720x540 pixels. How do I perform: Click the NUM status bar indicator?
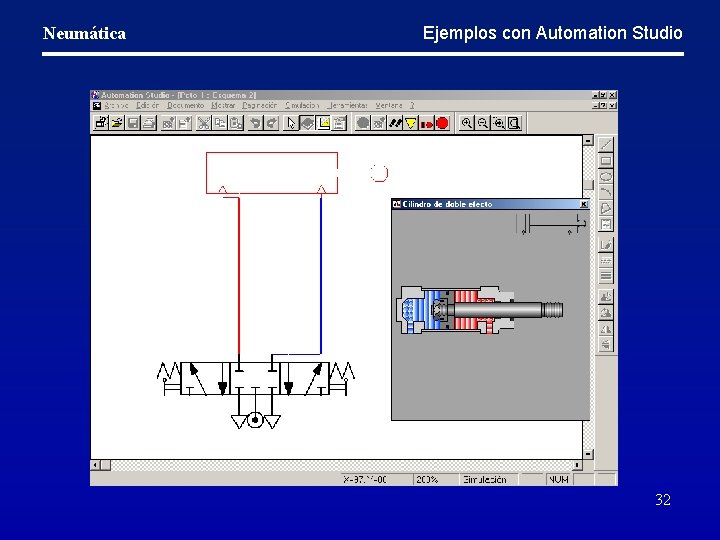[x=558, y=479]
